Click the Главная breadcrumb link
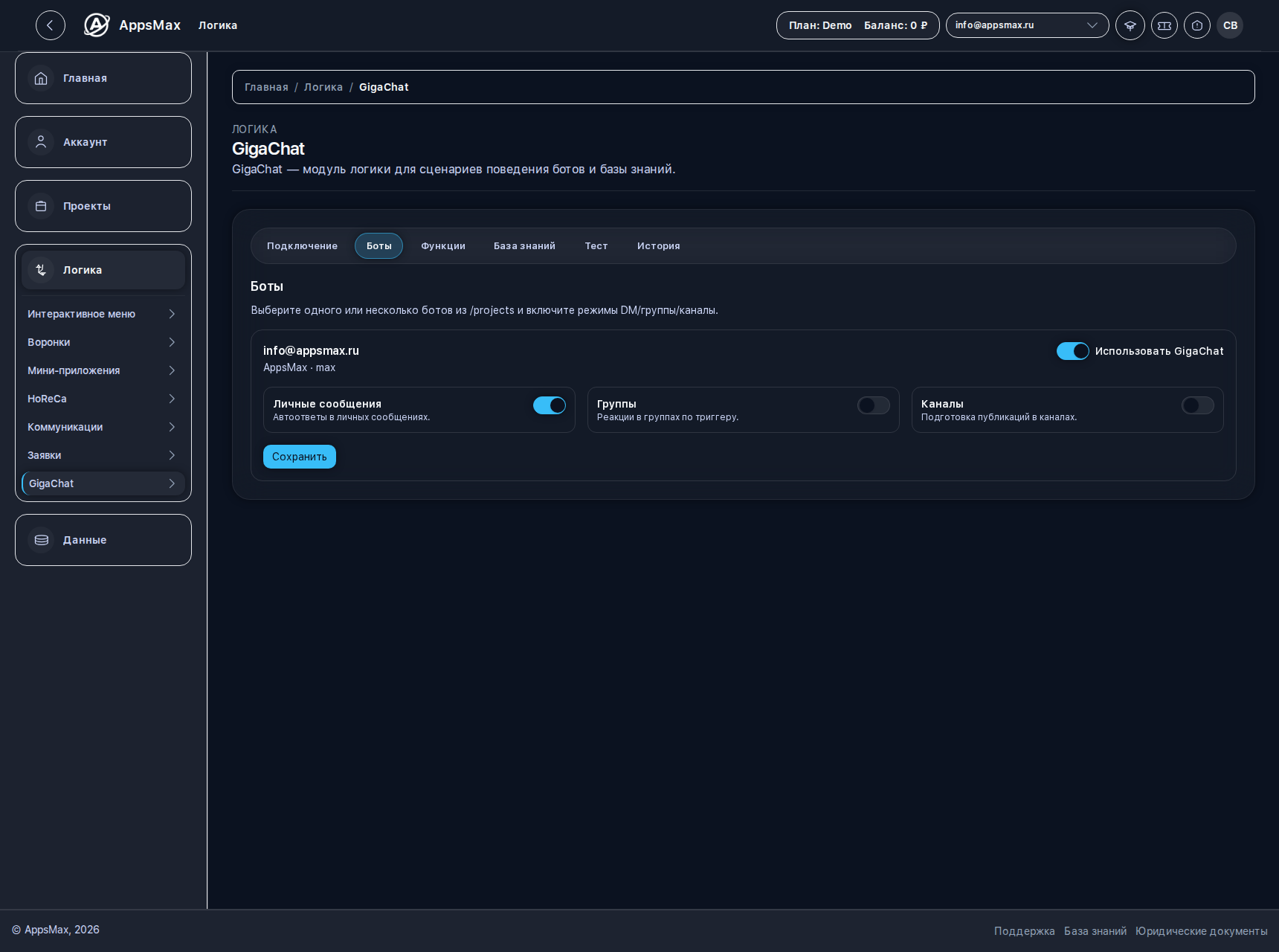The image size is (1279, 952). 266,87
